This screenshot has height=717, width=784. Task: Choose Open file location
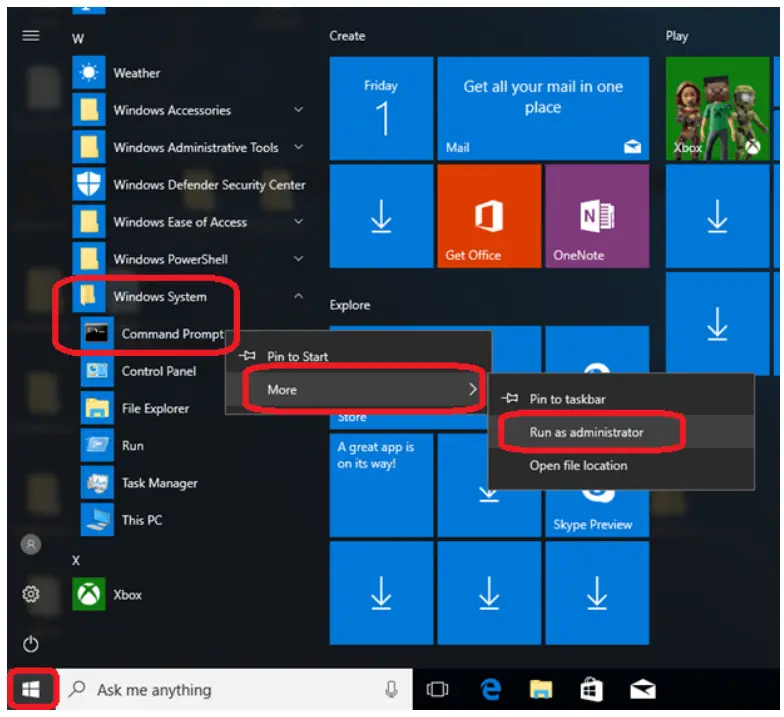pos(621,465)
